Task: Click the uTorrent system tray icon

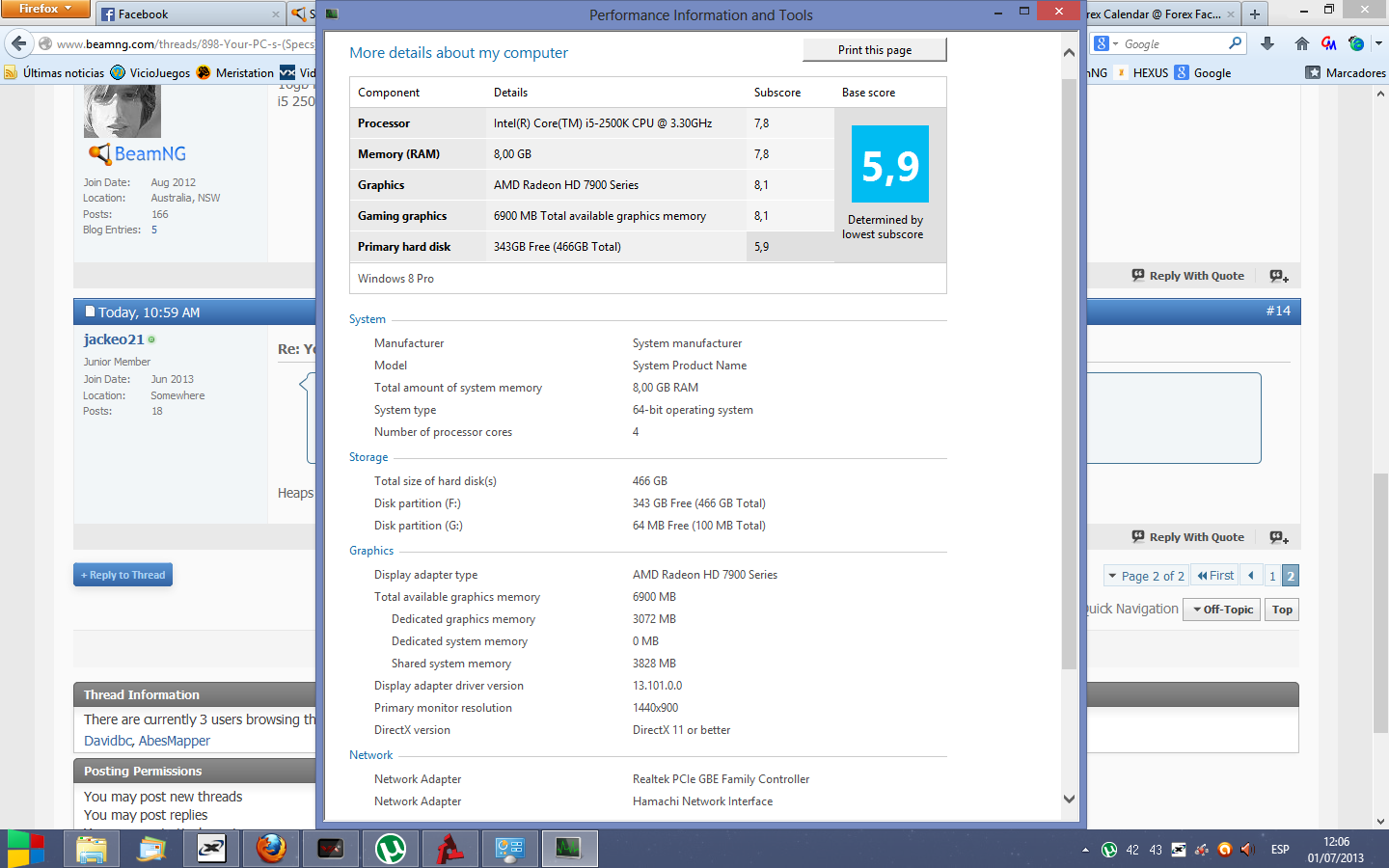Action: [x=1109, y=850]
